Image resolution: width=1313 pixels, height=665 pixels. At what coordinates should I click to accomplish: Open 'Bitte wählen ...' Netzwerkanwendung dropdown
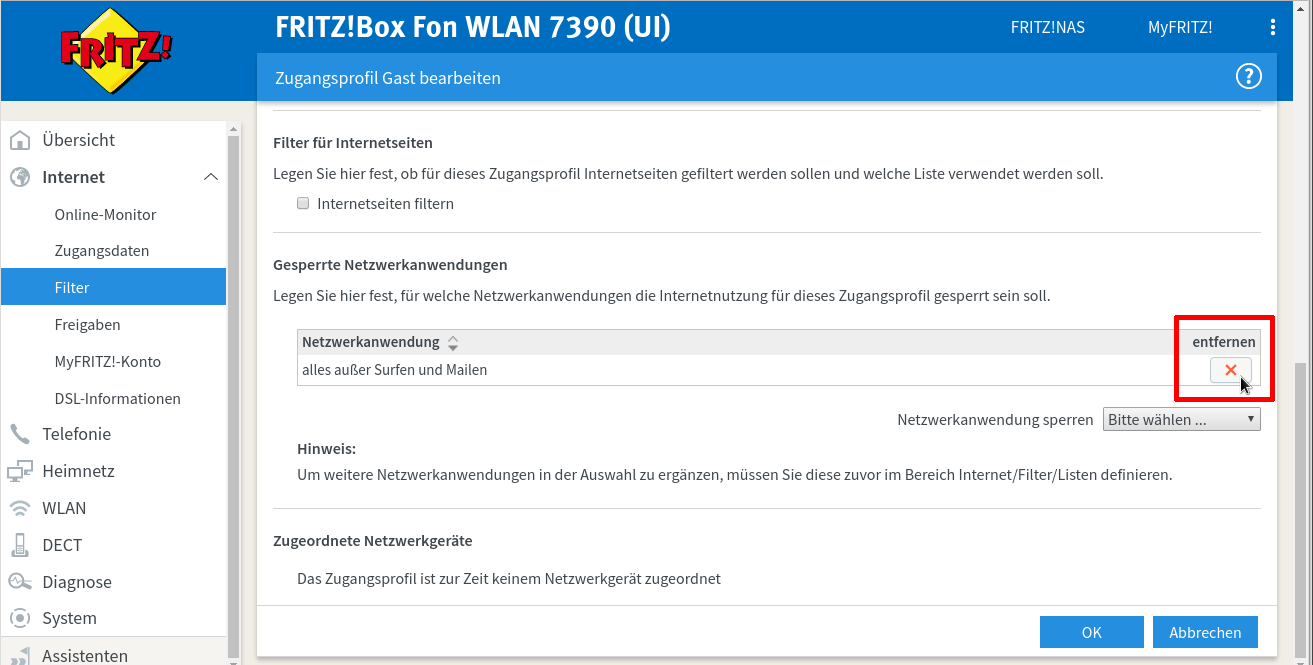(x=1181, y=420)
